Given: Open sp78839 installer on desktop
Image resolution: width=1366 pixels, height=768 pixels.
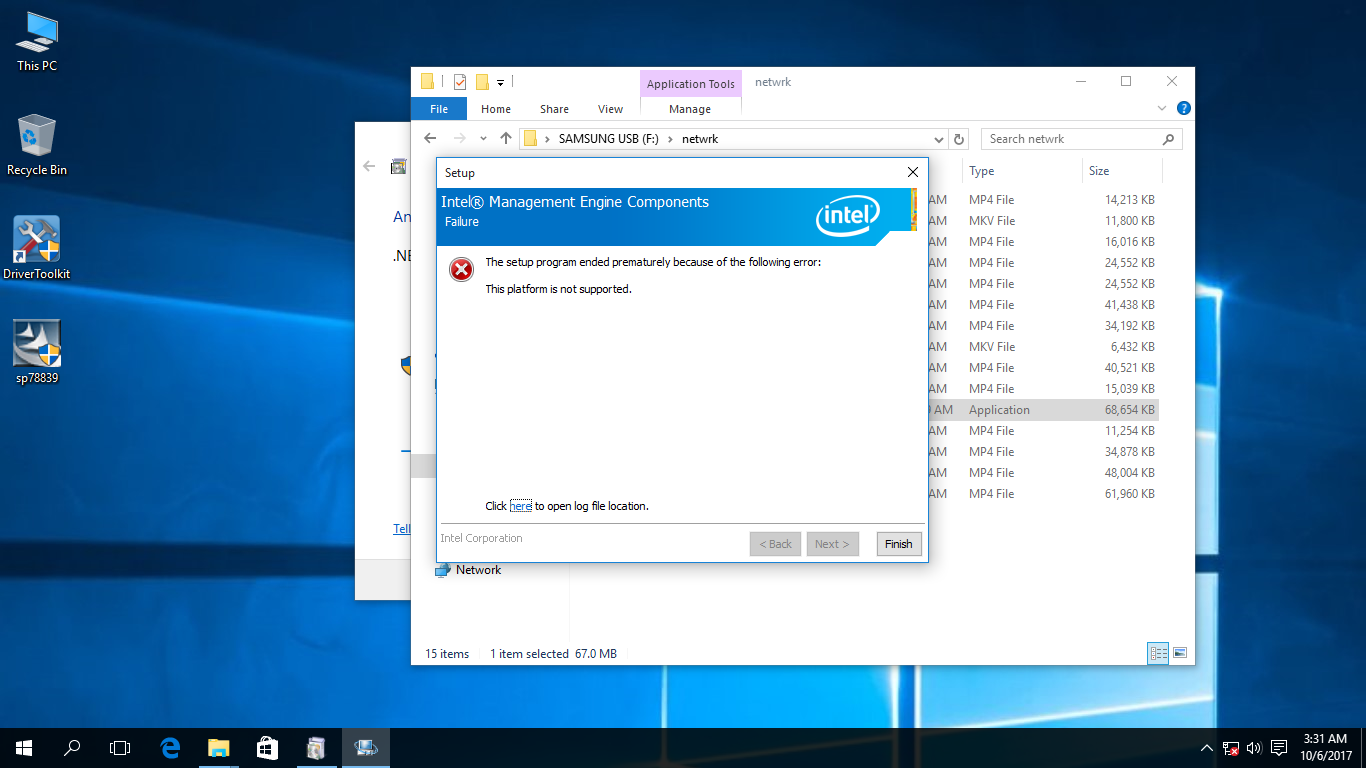Looking at the screenshot, I should (37, 352).
